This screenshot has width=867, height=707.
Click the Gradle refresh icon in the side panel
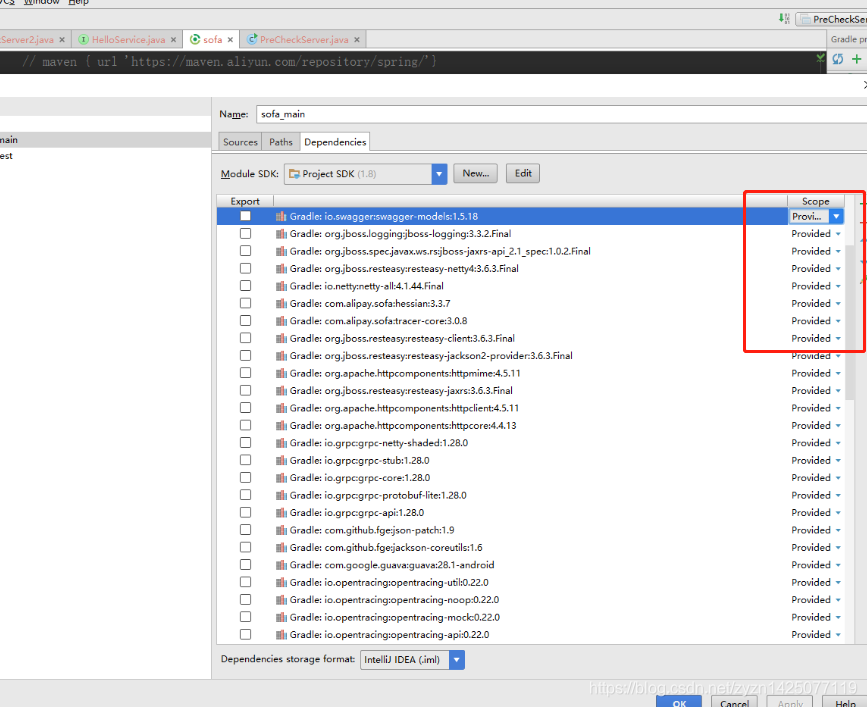838,59
